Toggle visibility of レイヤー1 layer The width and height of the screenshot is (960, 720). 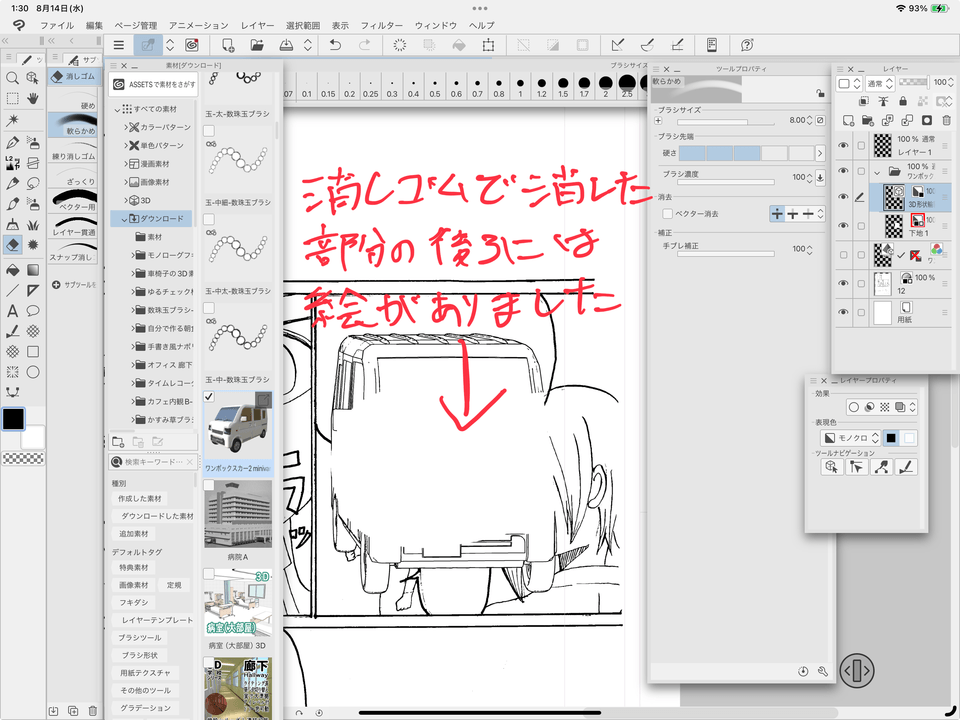(x=843, y=145)
